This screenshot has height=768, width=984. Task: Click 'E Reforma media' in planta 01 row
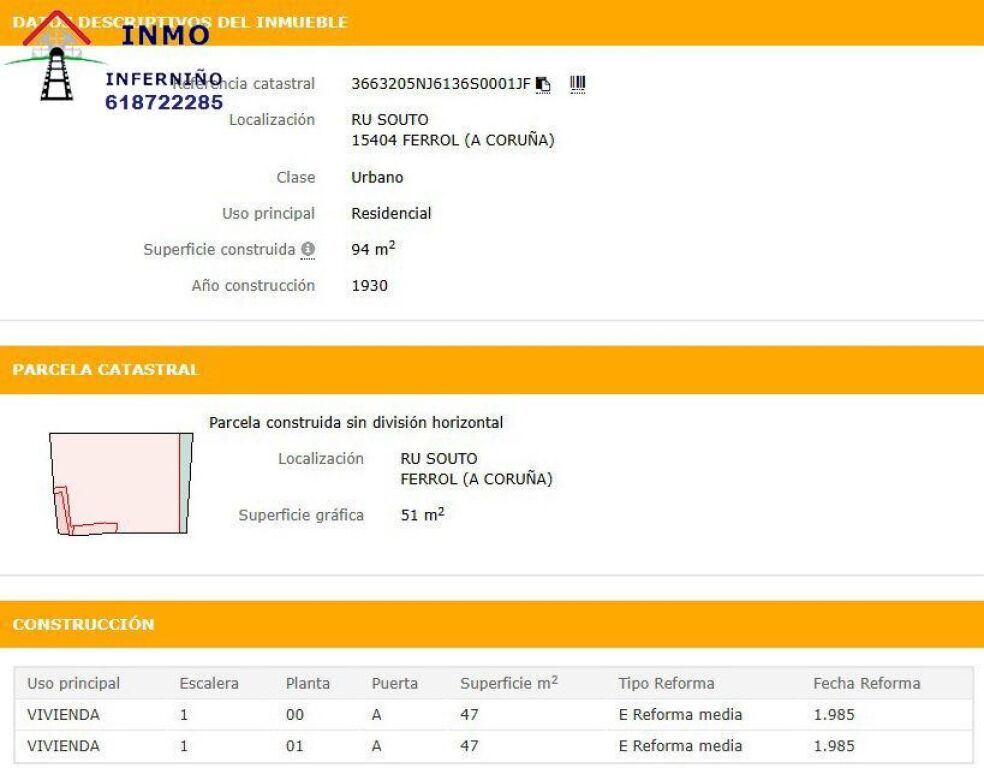pos(680,746)
